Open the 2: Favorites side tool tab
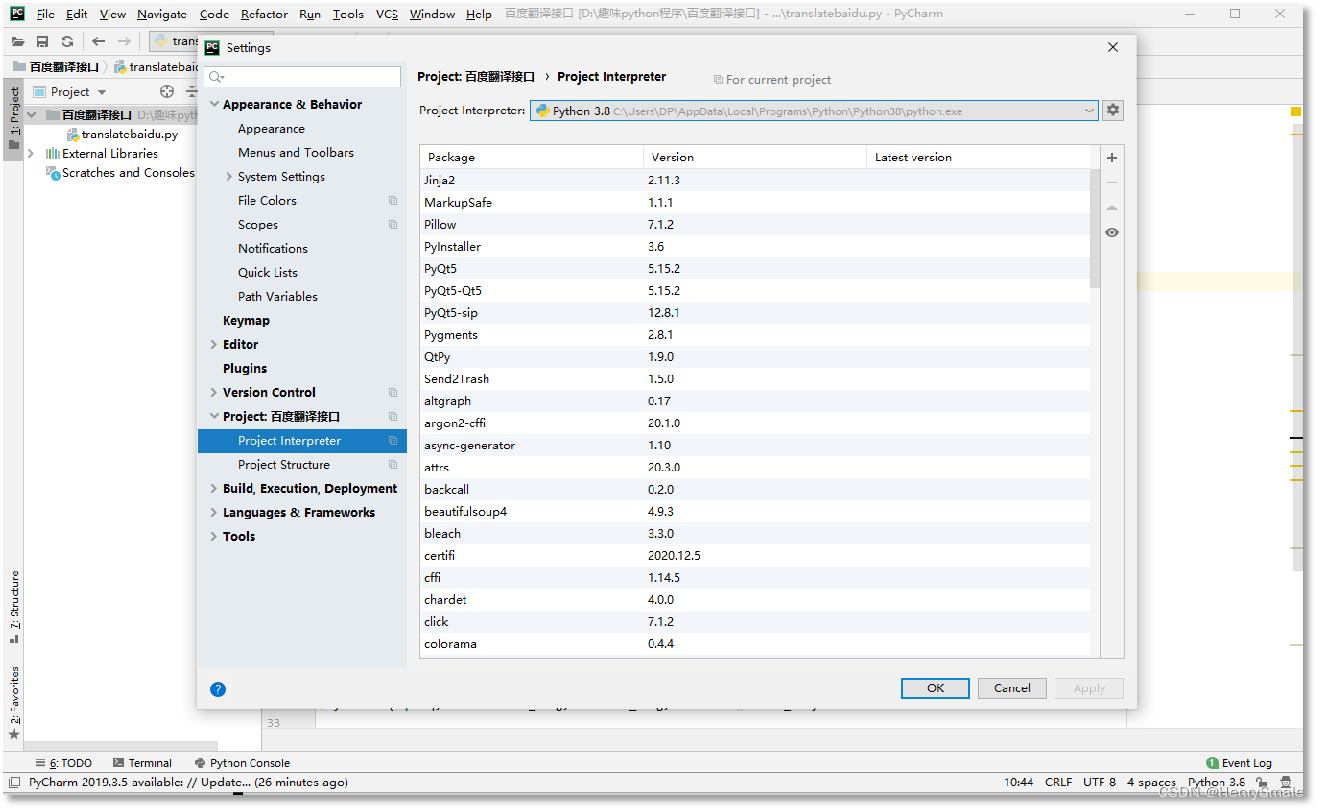The width and height of the screenshot is (1319, 810). click(x=14, y=703)
